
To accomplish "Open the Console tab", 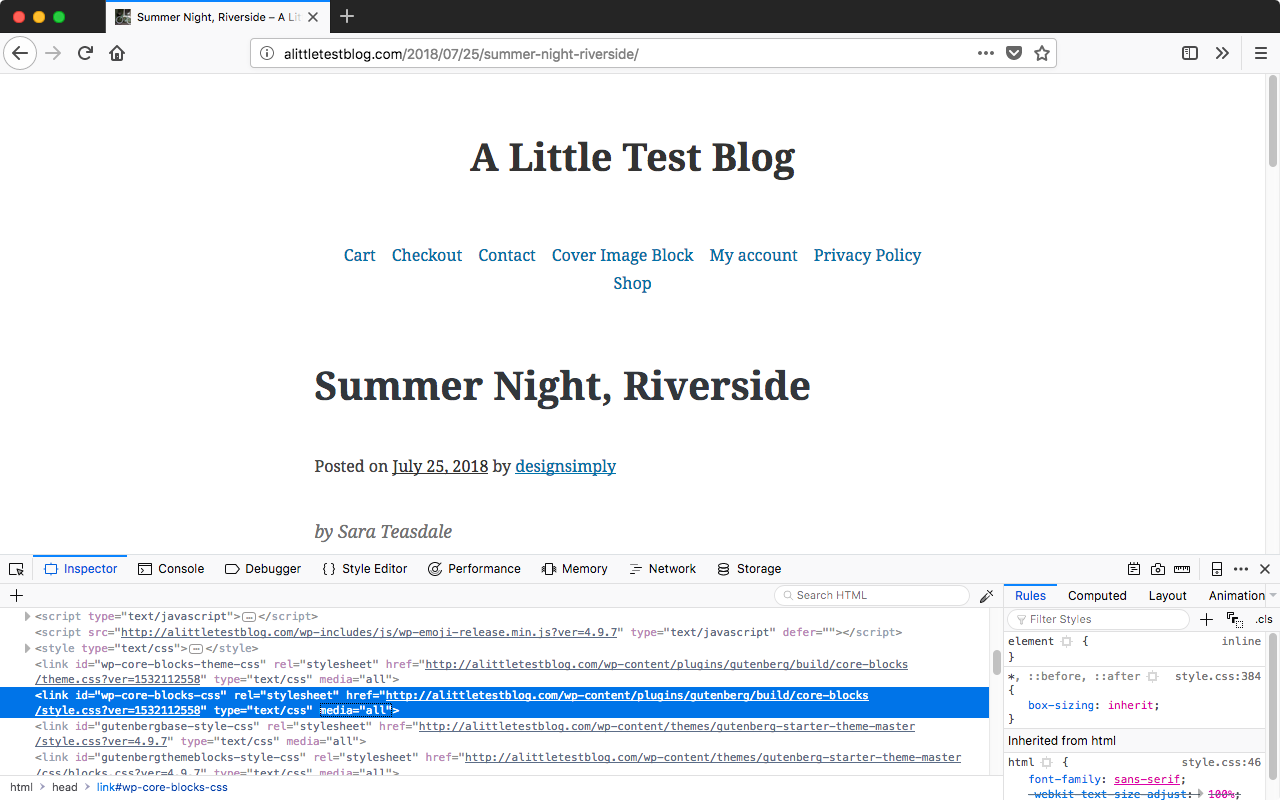I will 171,569.
